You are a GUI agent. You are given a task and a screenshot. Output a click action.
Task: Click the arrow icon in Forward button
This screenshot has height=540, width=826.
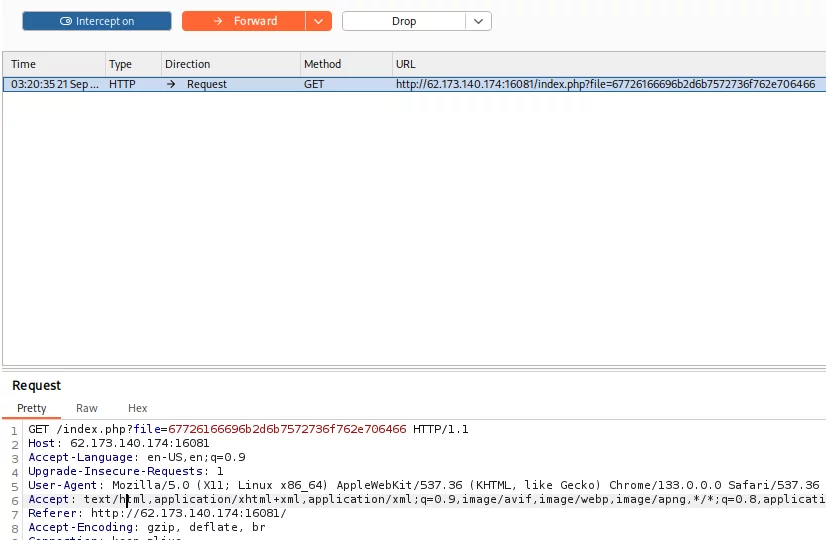click(218, 21)
